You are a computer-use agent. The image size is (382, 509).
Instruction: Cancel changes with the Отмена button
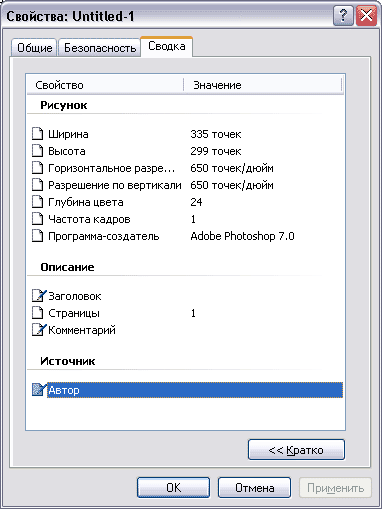click(x=254, y=488)
